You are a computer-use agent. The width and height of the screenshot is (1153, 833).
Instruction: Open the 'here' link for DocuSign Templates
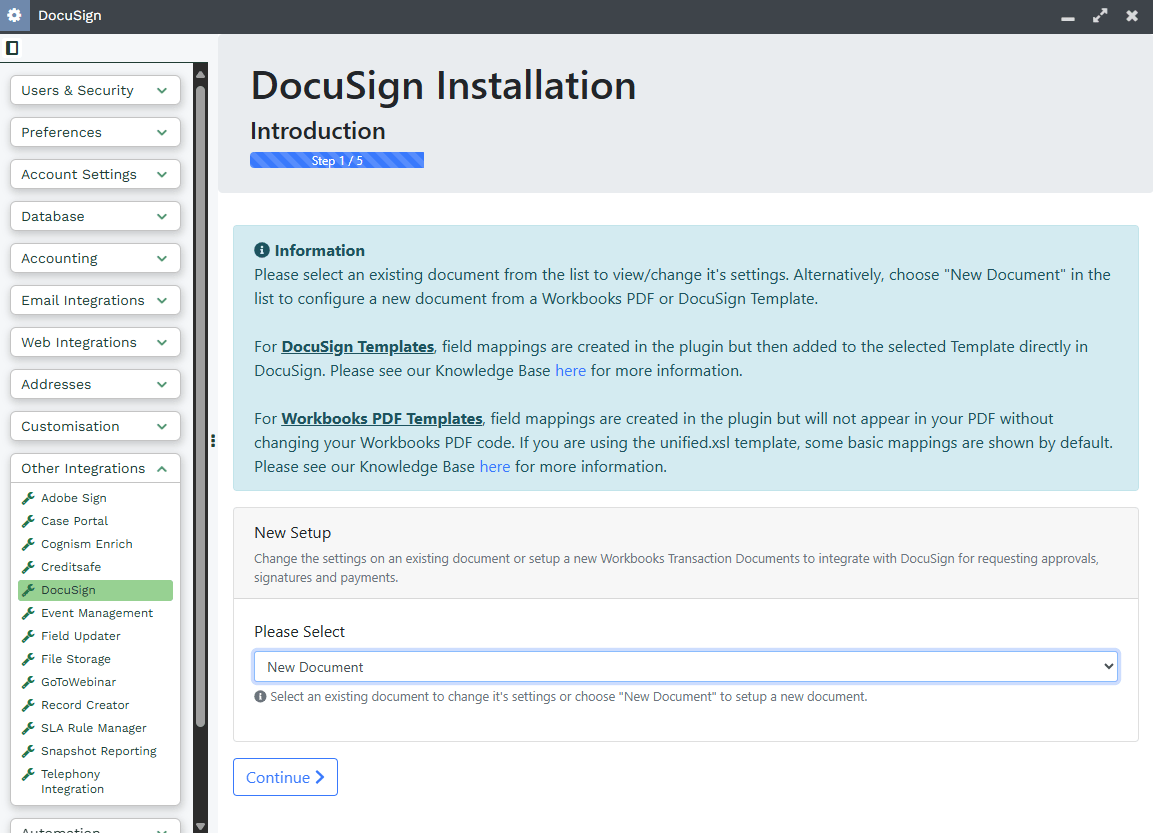click(x=570, y=371)
